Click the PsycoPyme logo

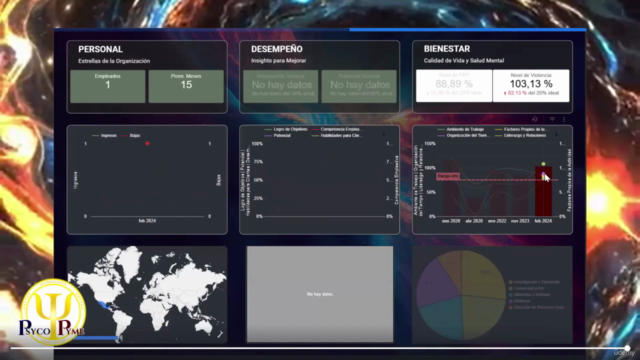point(53,312)
